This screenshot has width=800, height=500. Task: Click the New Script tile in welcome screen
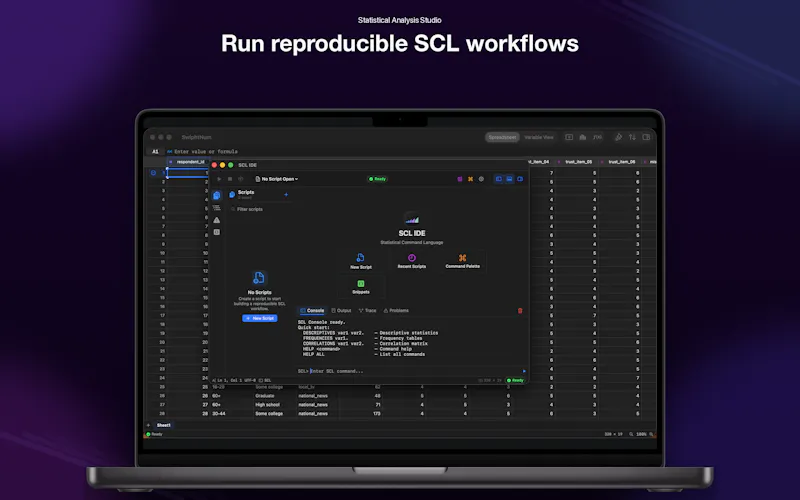(x=361, y=261)
